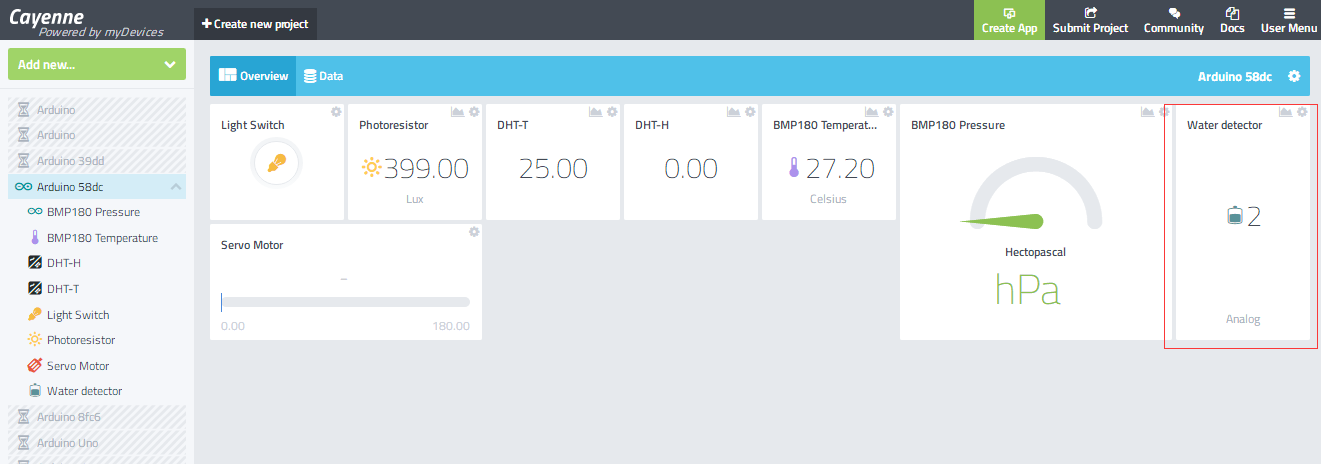
Task: Click the BMP180 Pressure gauge
Action: (1036, 193)
